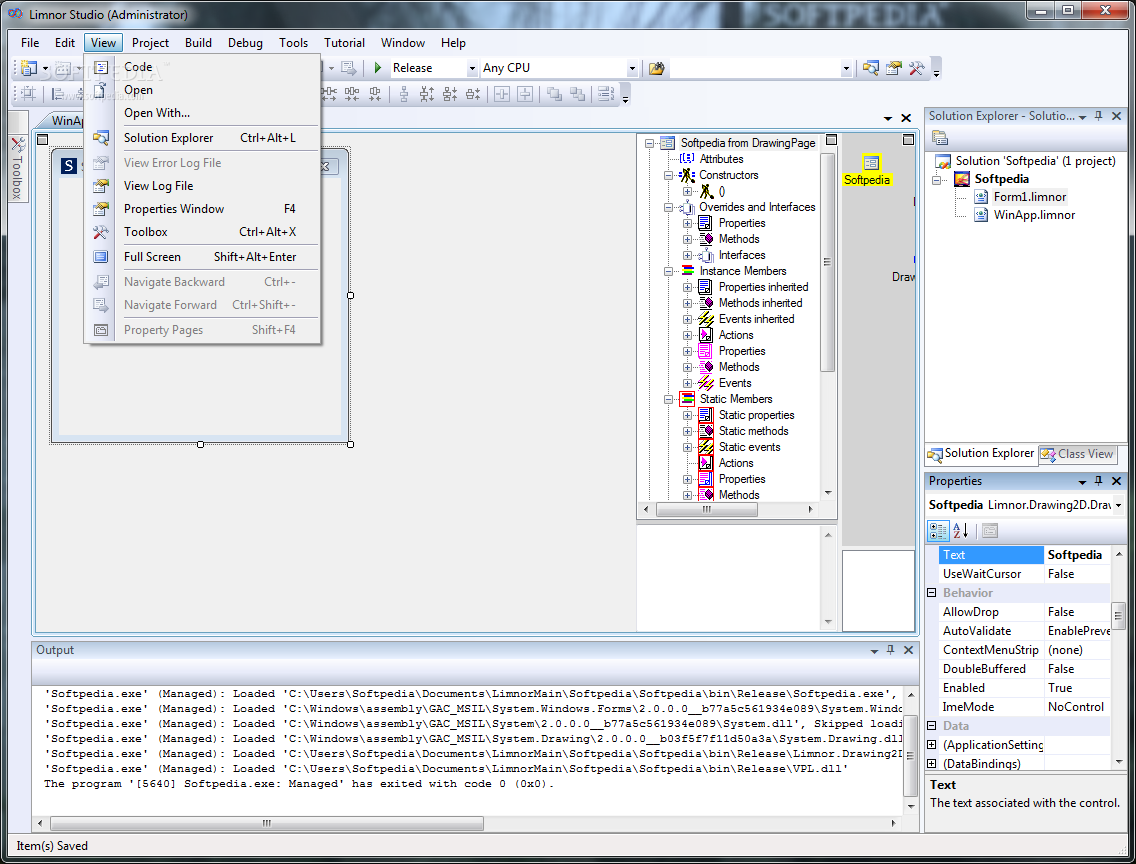Collapse the Constructors tree node
This screenshot has width=1136, height=864.
[668, 175]
